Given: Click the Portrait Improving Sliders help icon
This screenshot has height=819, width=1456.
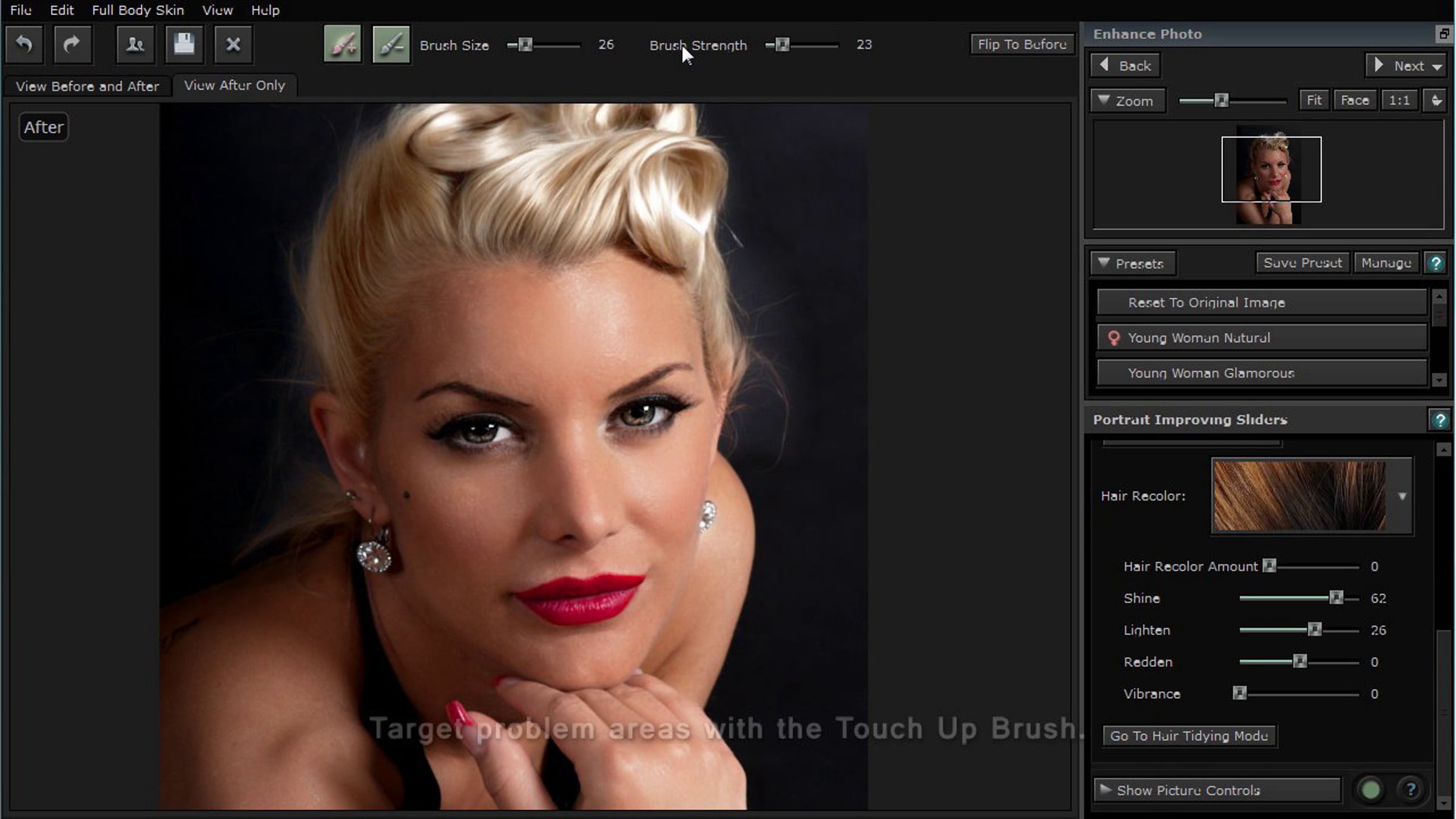Looking at the screenshot, I should (1440, 420).
